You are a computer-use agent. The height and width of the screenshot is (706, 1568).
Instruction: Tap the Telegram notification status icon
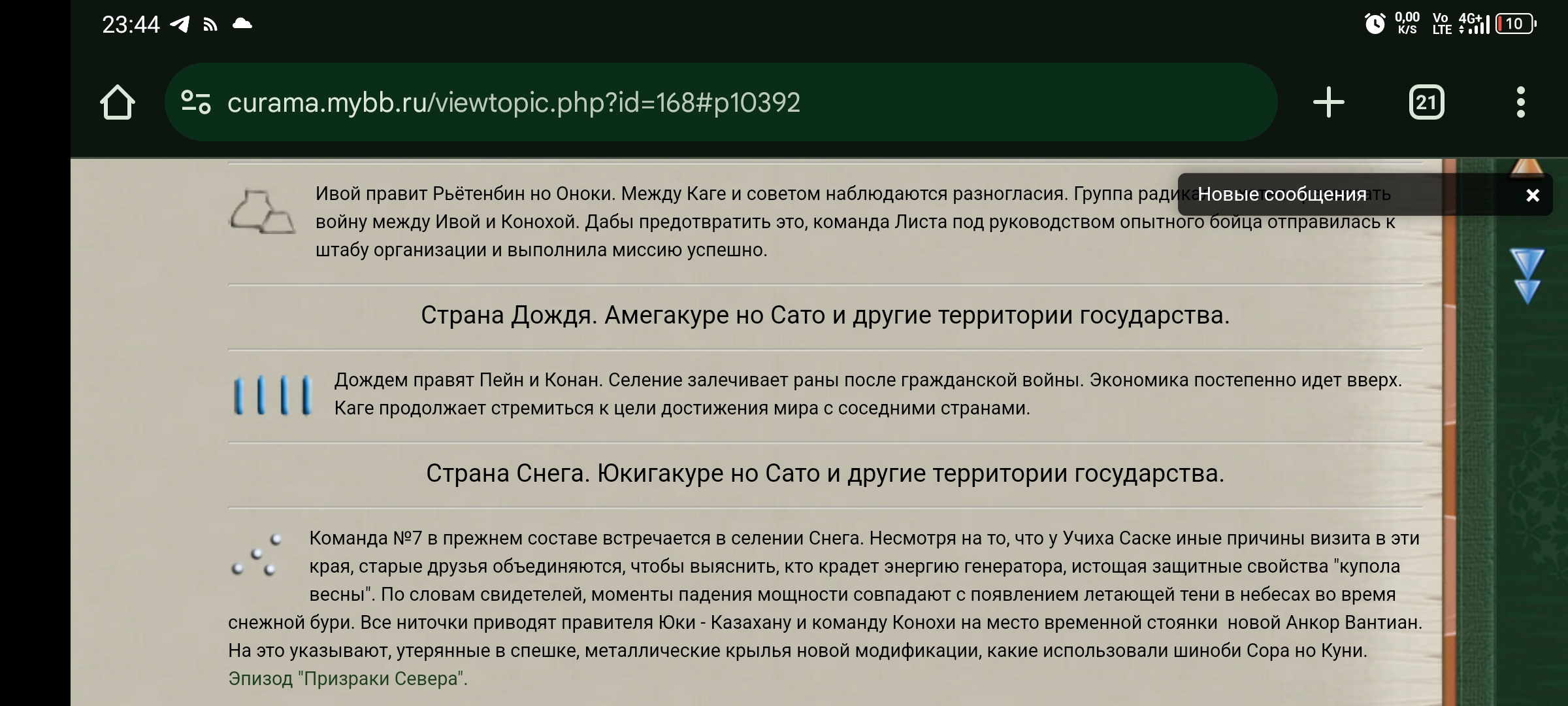coord(180,24)
